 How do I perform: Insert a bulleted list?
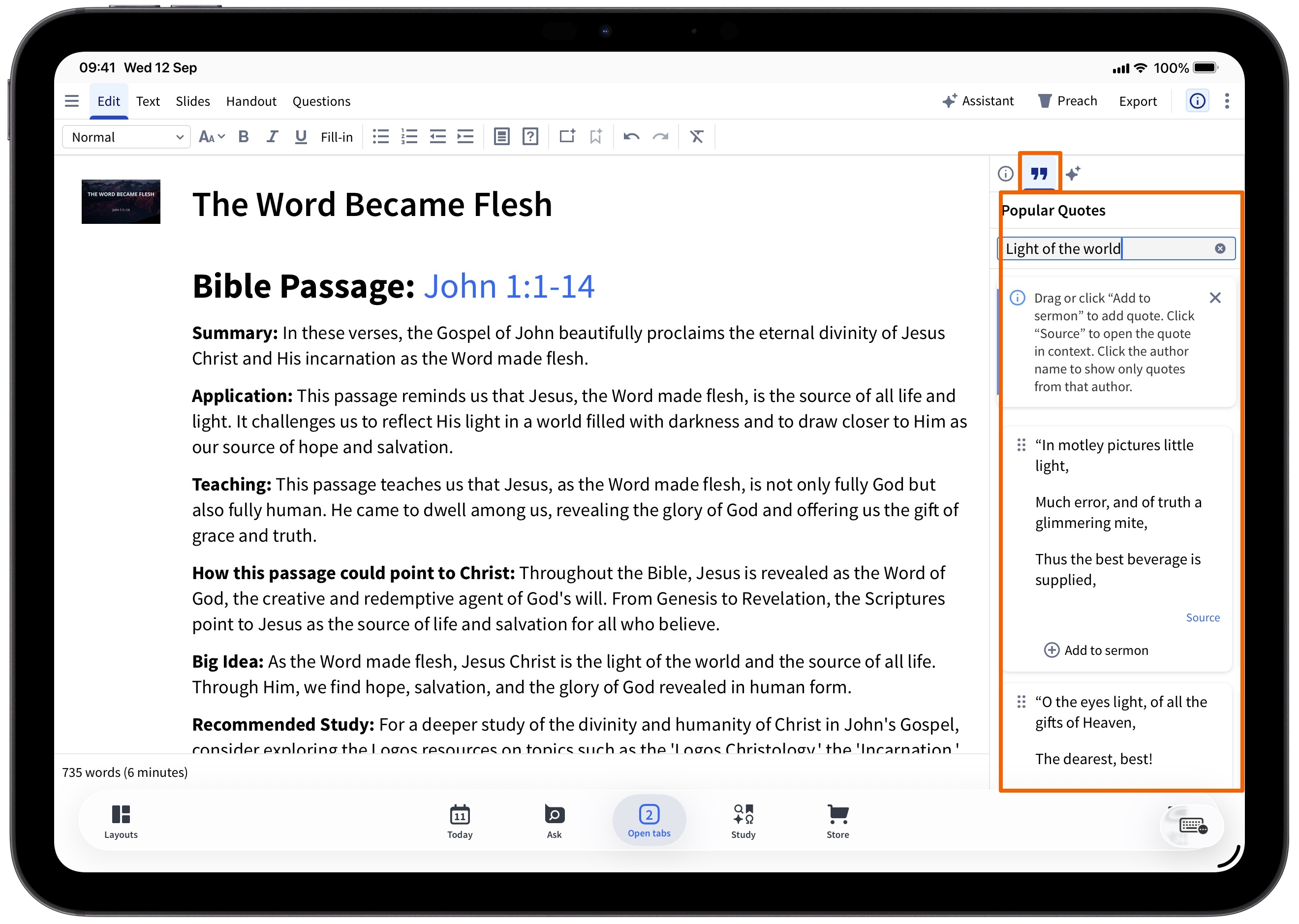381,137
